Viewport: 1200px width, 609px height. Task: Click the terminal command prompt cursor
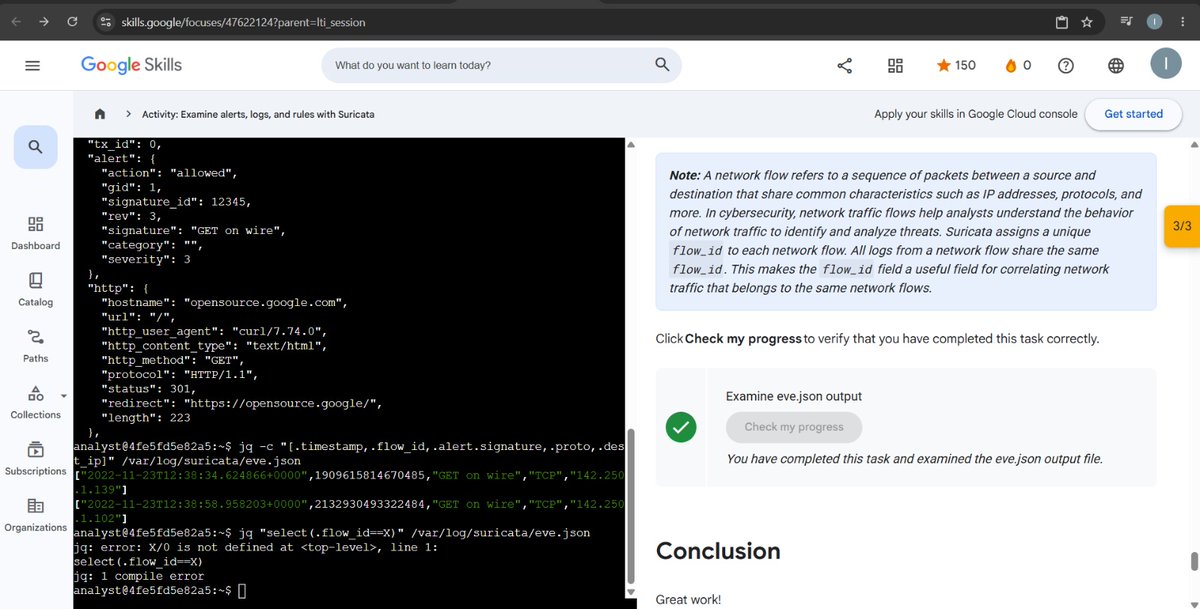(x=242, y=591)
